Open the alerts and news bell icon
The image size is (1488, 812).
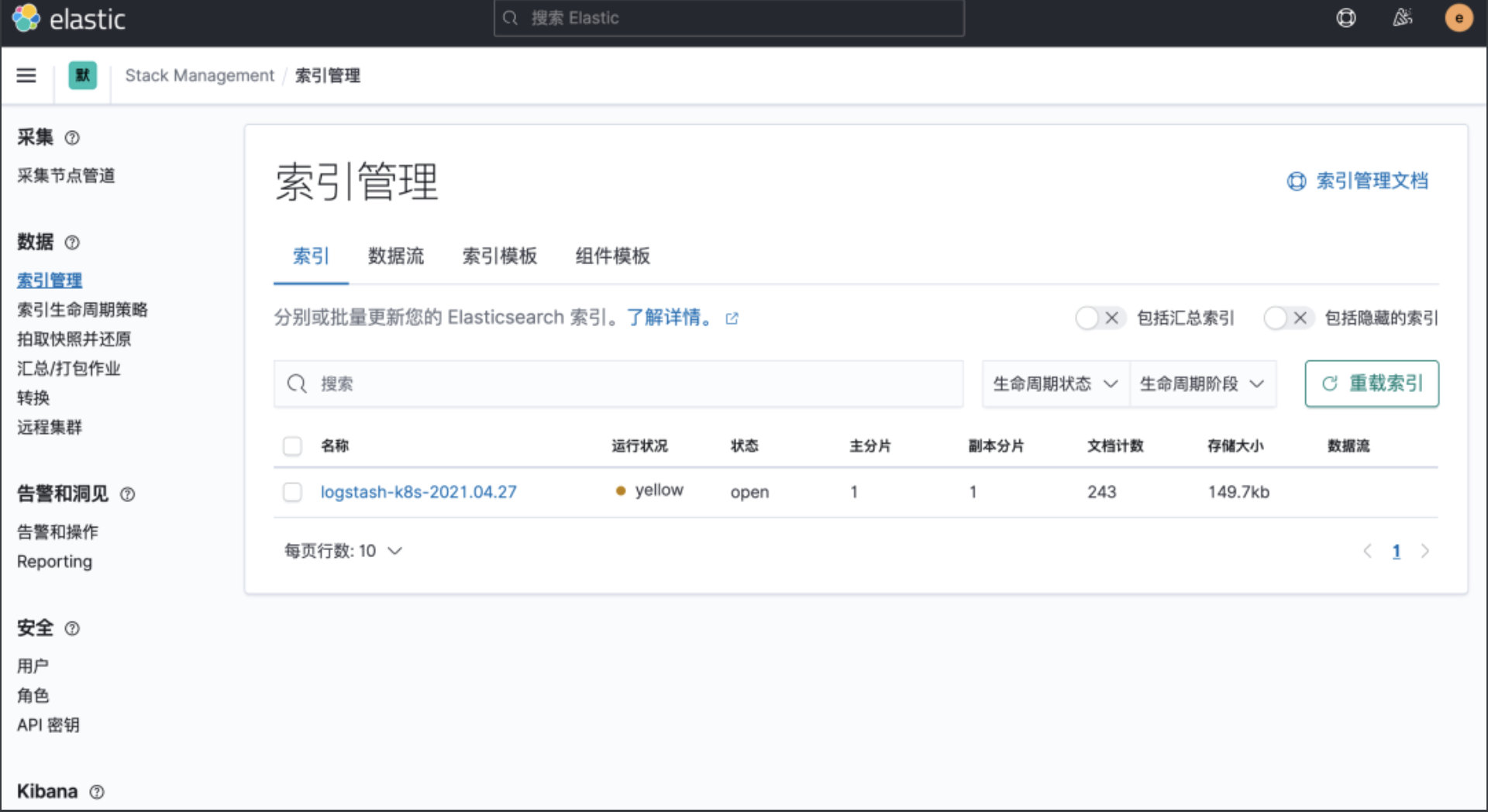click(1403, 18)
